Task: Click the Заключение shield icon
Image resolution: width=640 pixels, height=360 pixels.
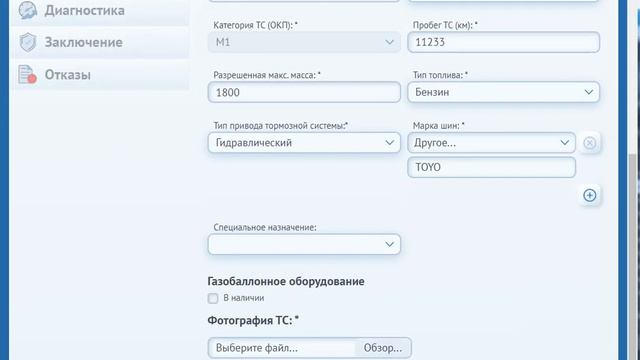Action: pyautogui.click(x=28, y=42)
